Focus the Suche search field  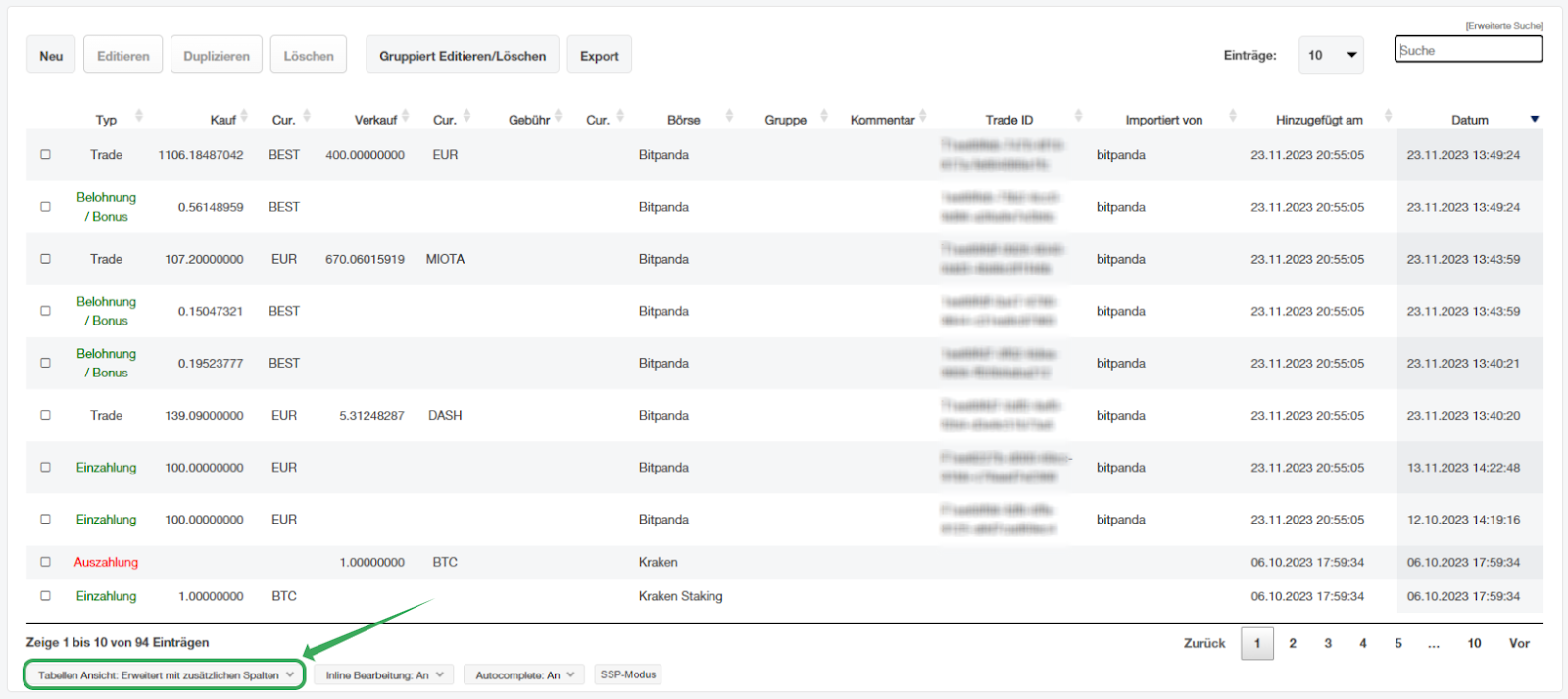click(1468, 49)
